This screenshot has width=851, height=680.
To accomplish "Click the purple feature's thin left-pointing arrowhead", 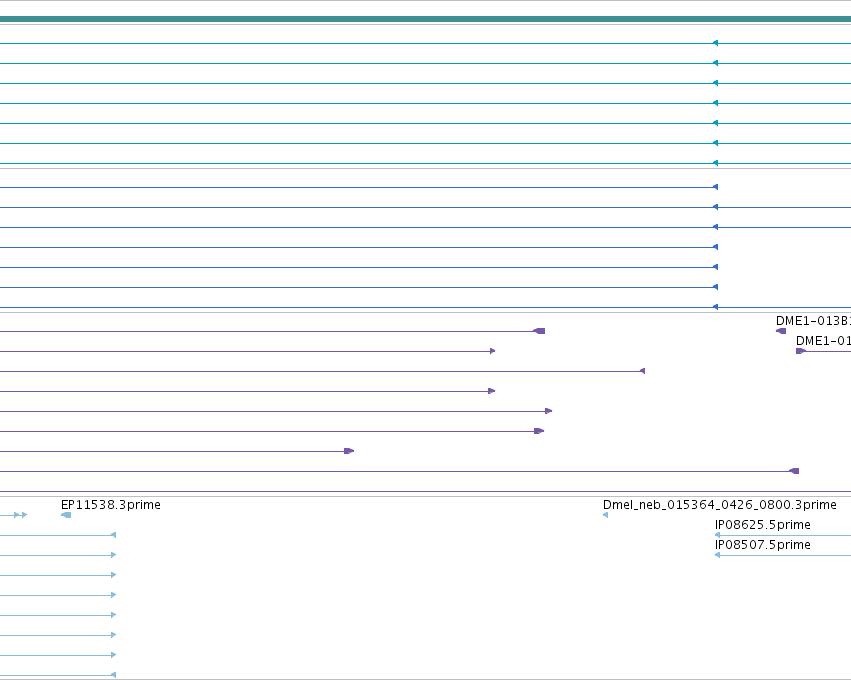I will [643, 371].
